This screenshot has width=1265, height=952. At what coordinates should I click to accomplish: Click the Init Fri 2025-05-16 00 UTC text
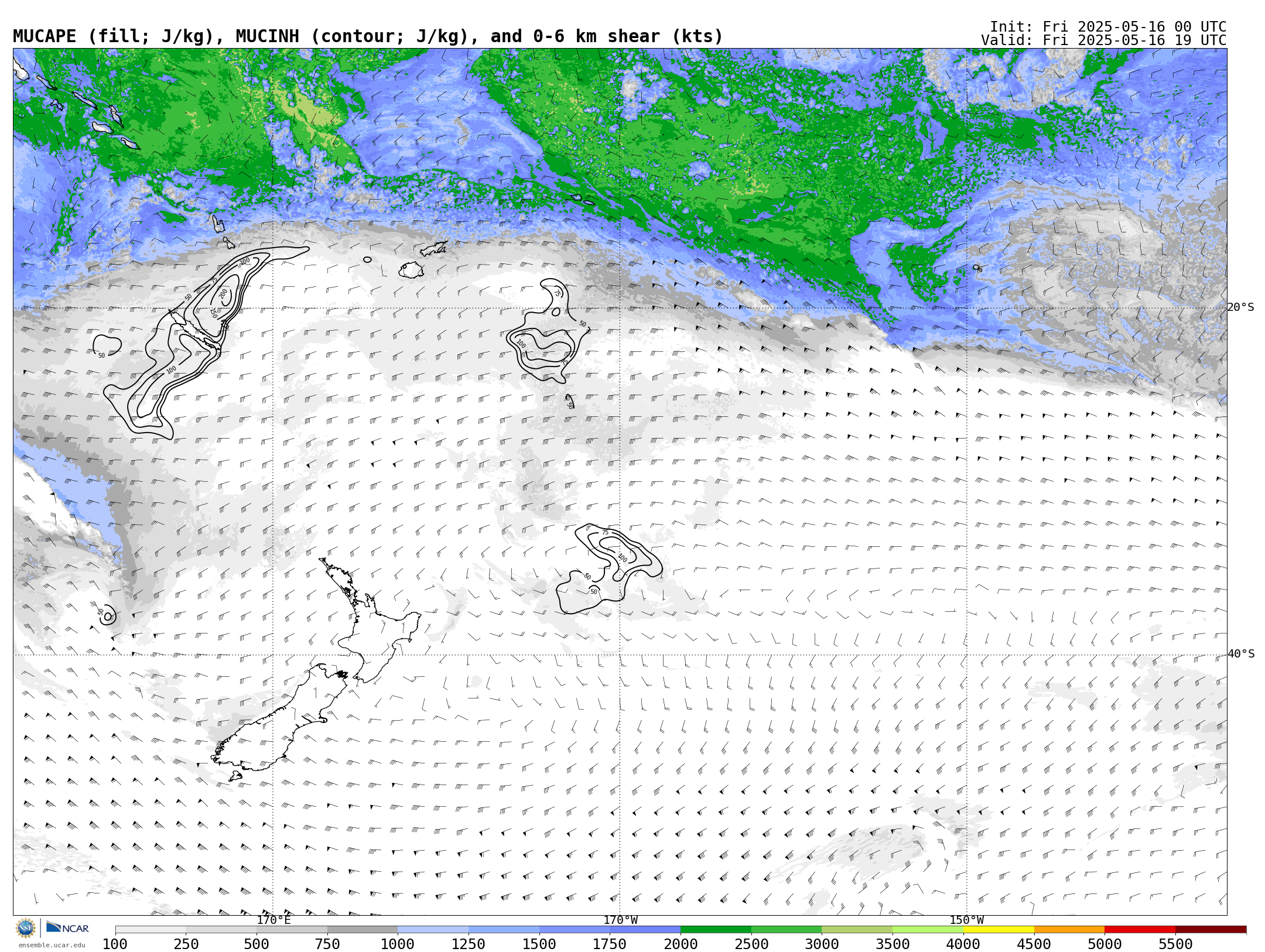[1108, 27]
